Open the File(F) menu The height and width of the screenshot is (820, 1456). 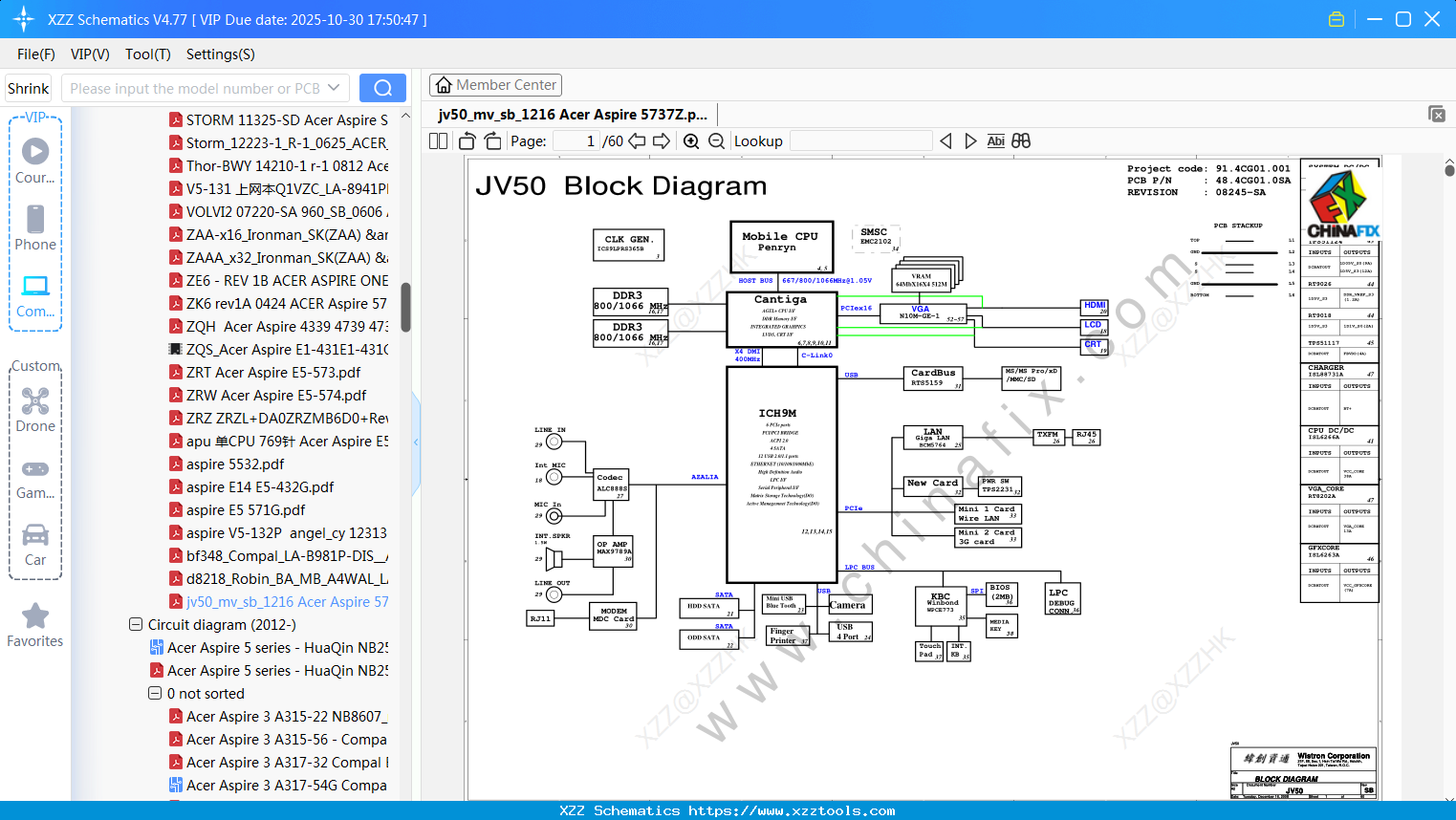pyautogui.click(x=36, y=54)
